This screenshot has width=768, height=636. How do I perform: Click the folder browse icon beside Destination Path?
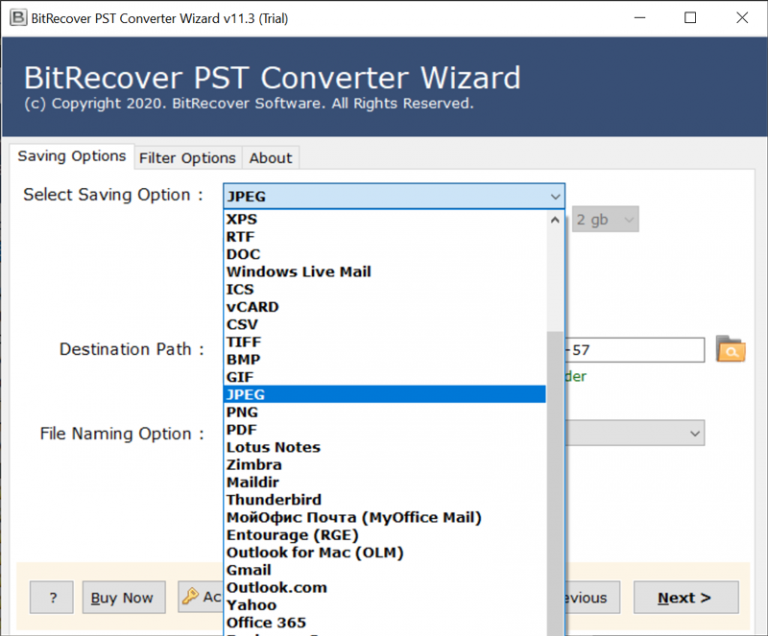[x=730, y=349]
